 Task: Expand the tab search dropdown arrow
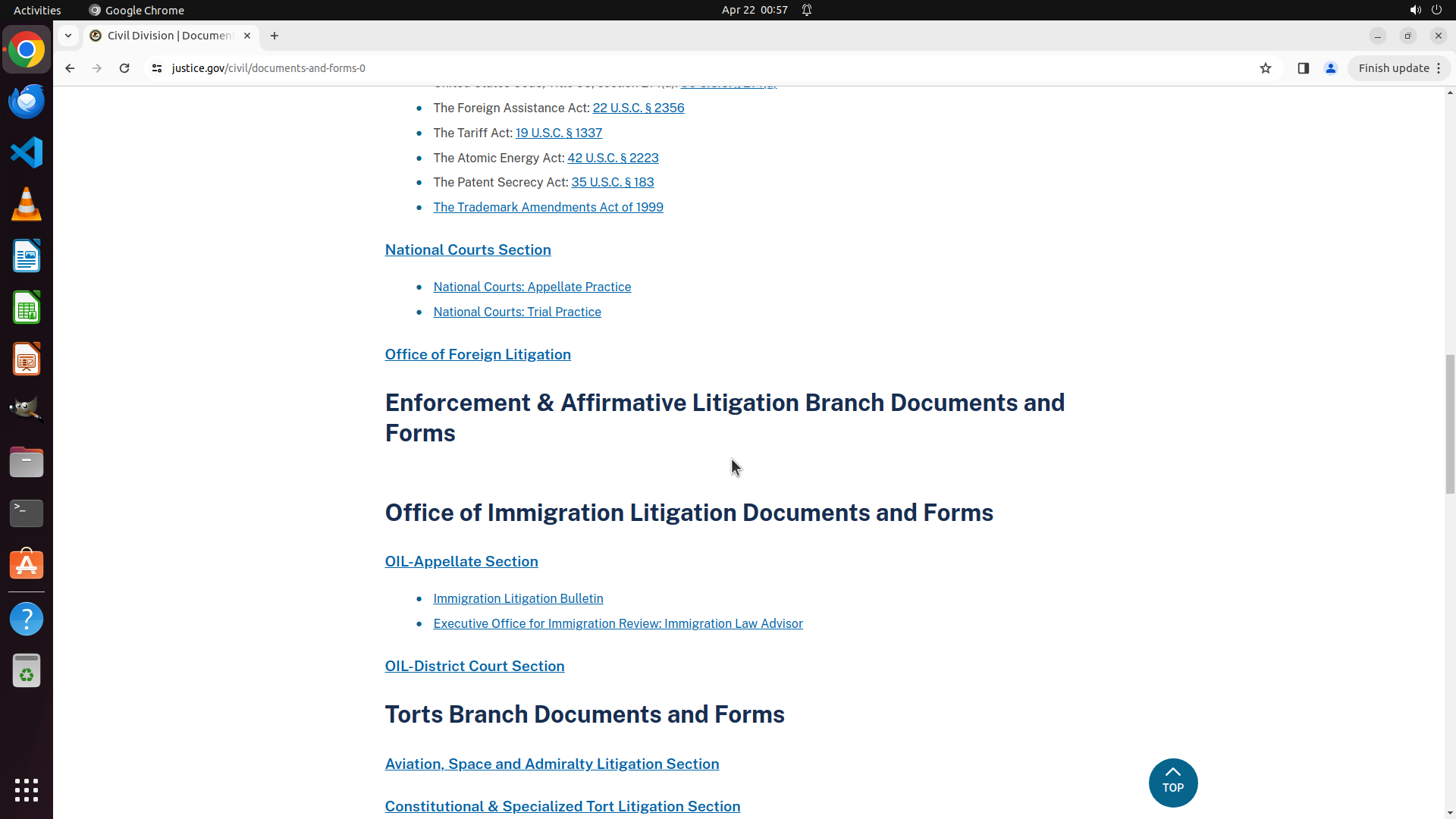click(x=68, y=36)
